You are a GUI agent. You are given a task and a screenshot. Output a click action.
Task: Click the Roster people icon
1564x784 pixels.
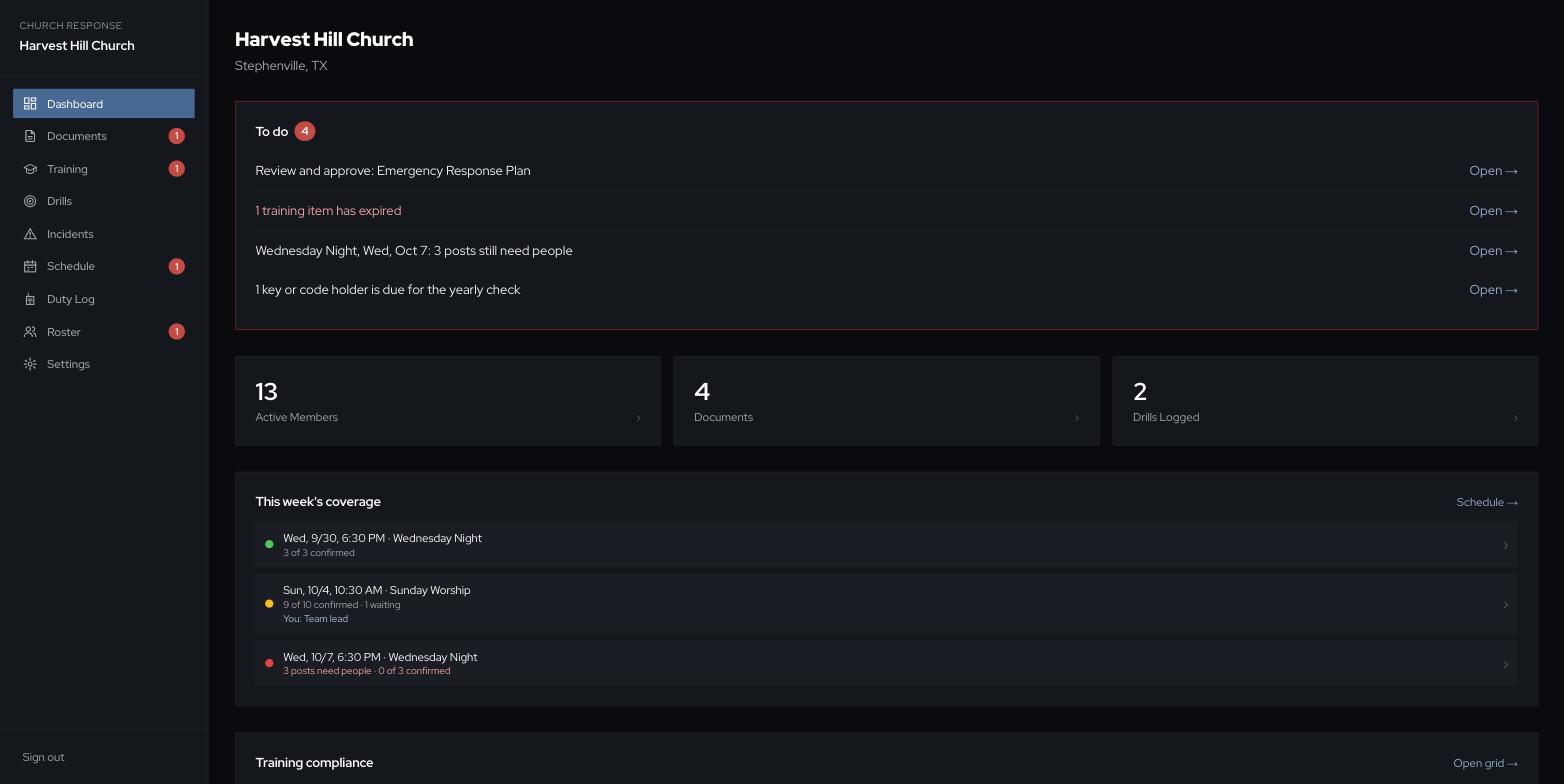(30, 332)
